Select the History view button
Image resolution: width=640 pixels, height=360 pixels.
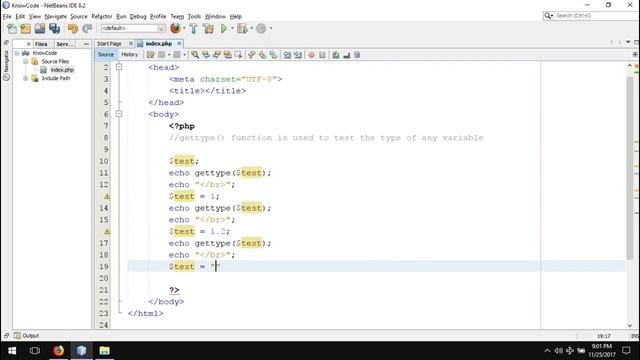pyautogui.click(x=129, y=55)
